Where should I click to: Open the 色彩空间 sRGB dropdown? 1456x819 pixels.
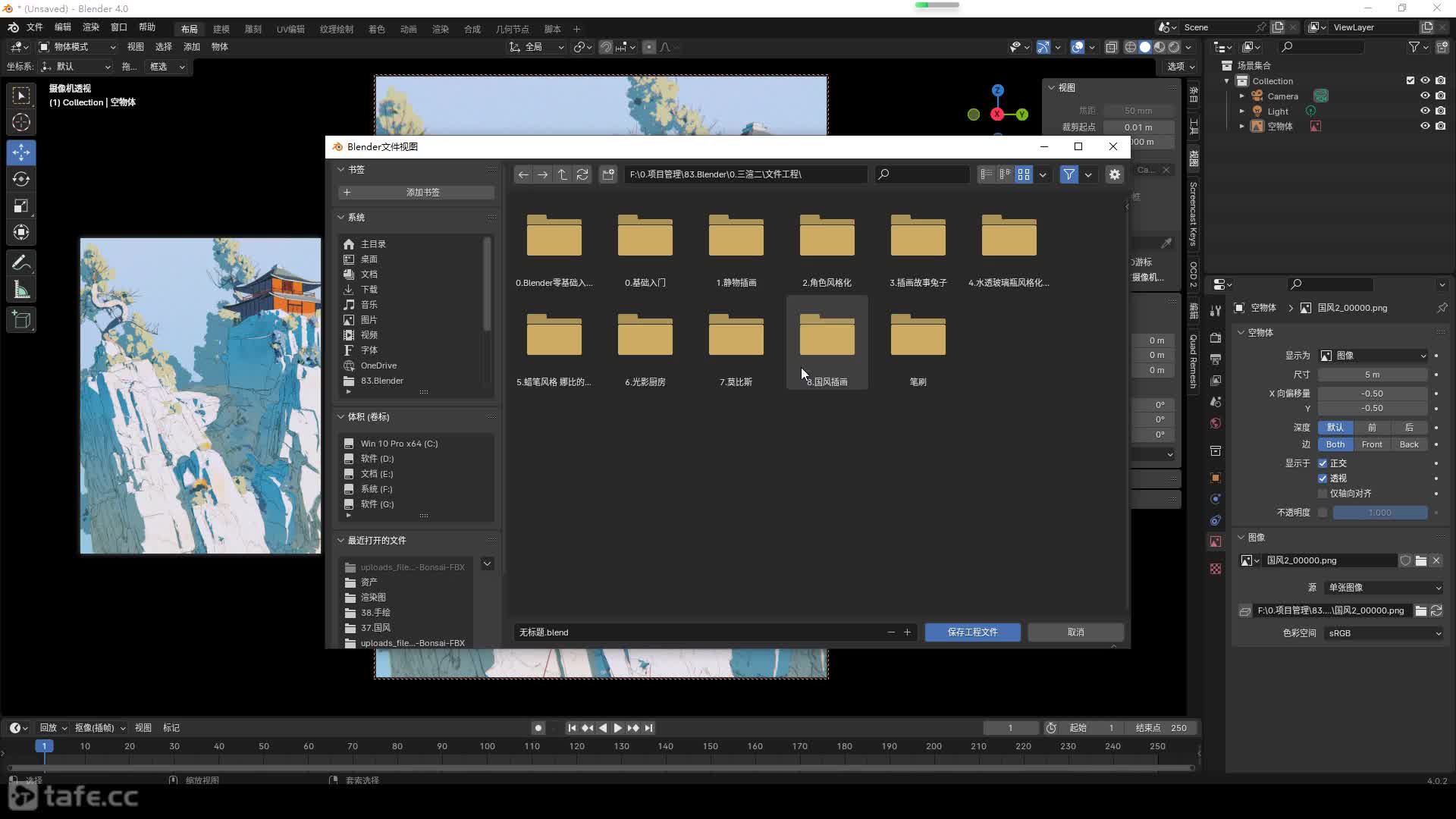tap(1384, 633)
